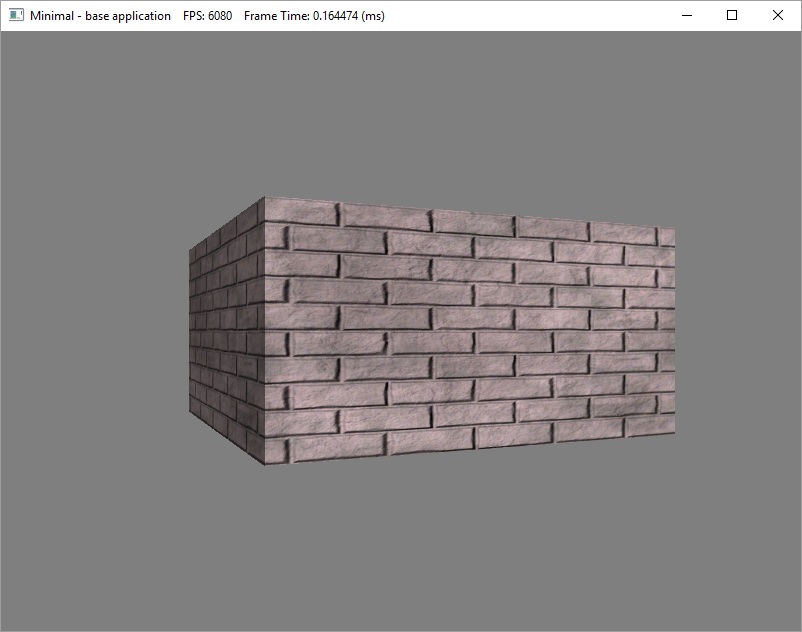Click the top-left corner vertex of the cube

(x=263, y=198)
